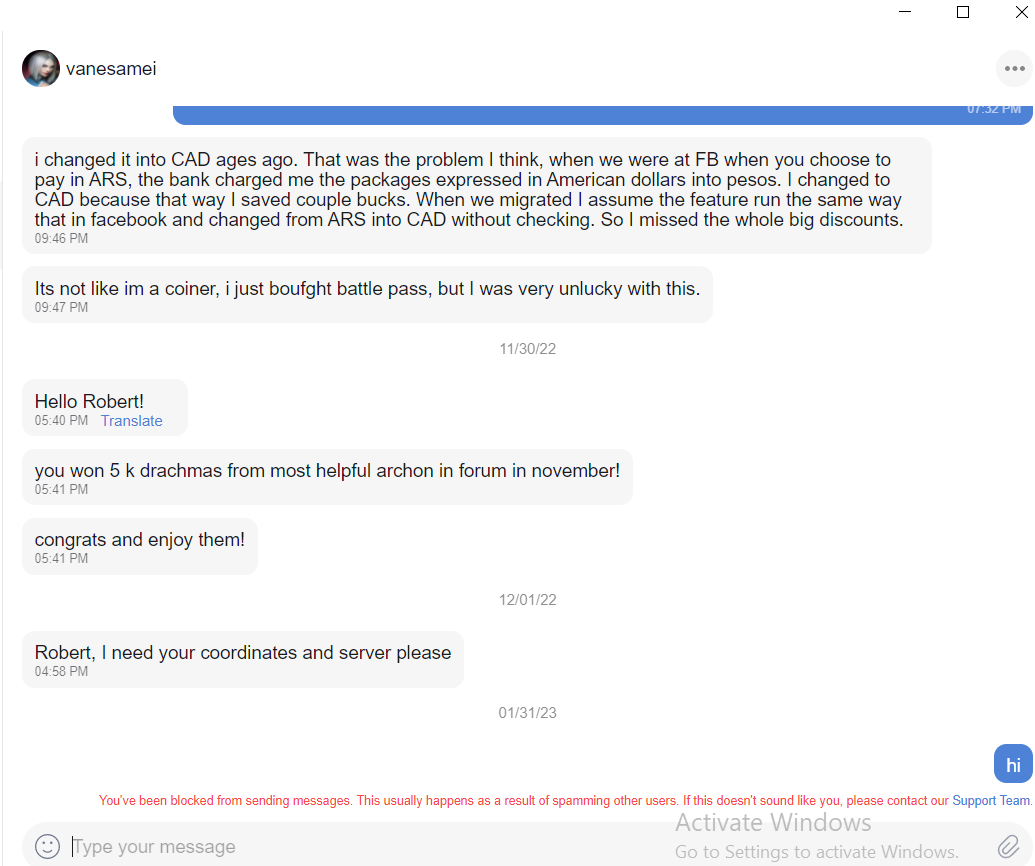
Task: Select the sent 'hi' message bubble
Action: tap(1013, 764)
